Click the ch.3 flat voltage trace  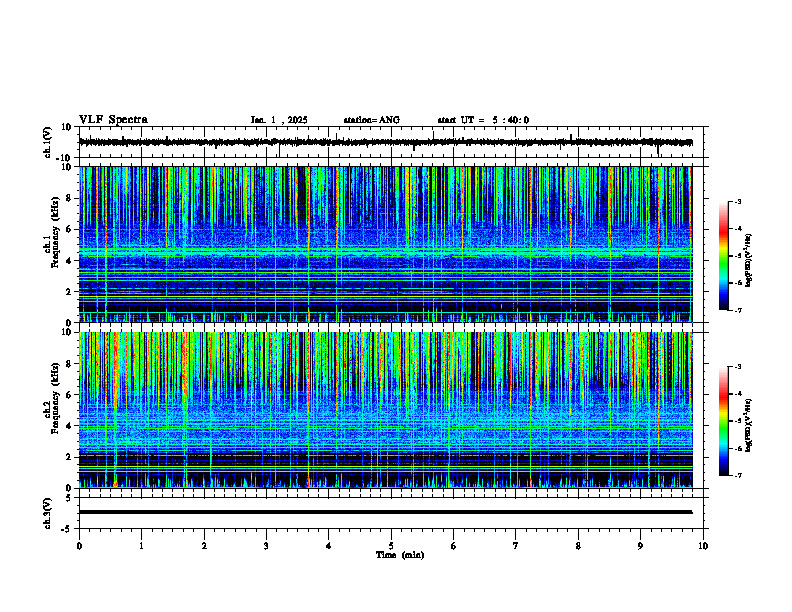[385, 512]
